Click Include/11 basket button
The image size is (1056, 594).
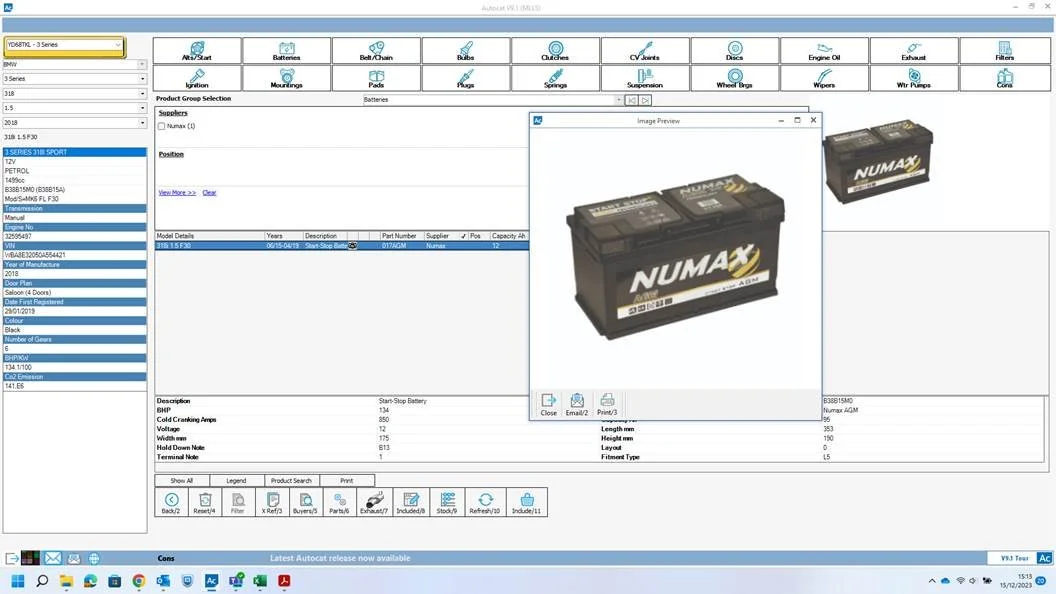click(527, 502)
